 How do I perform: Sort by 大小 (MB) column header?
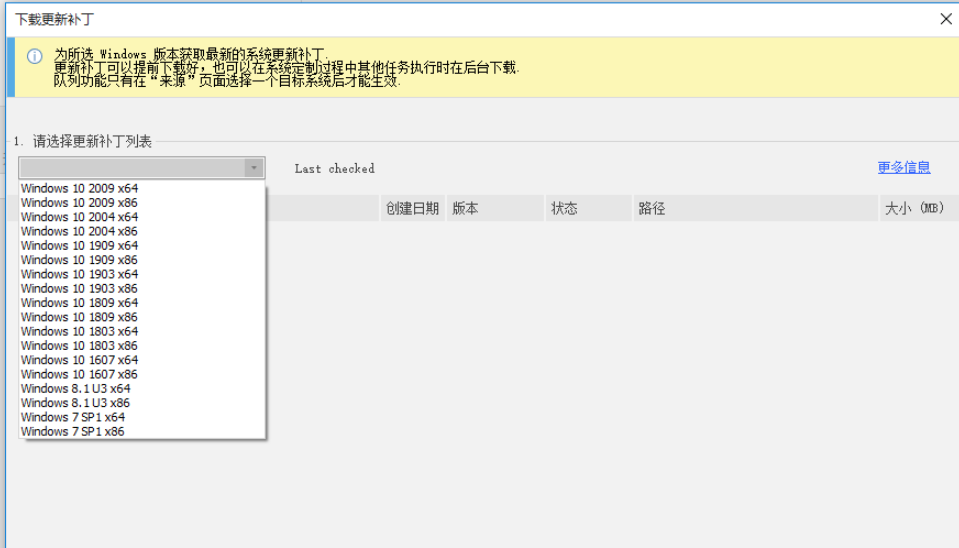[914, 209]
